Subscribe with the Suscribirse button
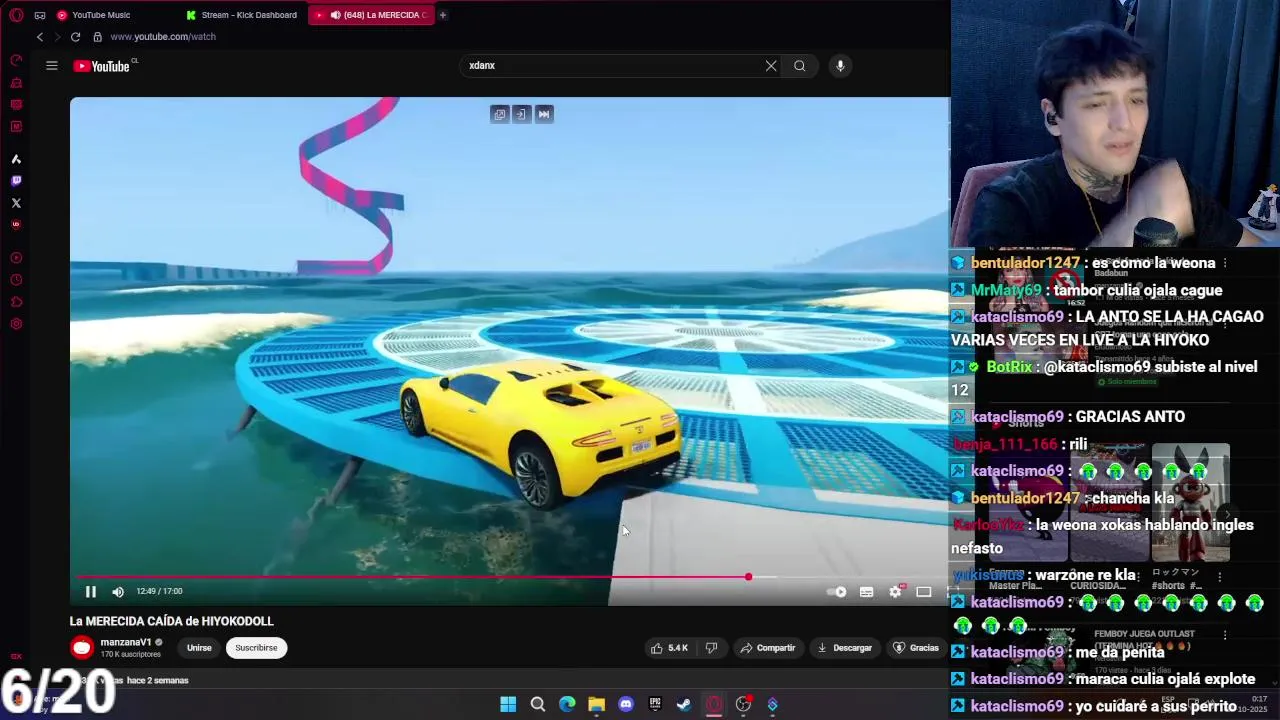1280x720 pixels. click(256, 648)
